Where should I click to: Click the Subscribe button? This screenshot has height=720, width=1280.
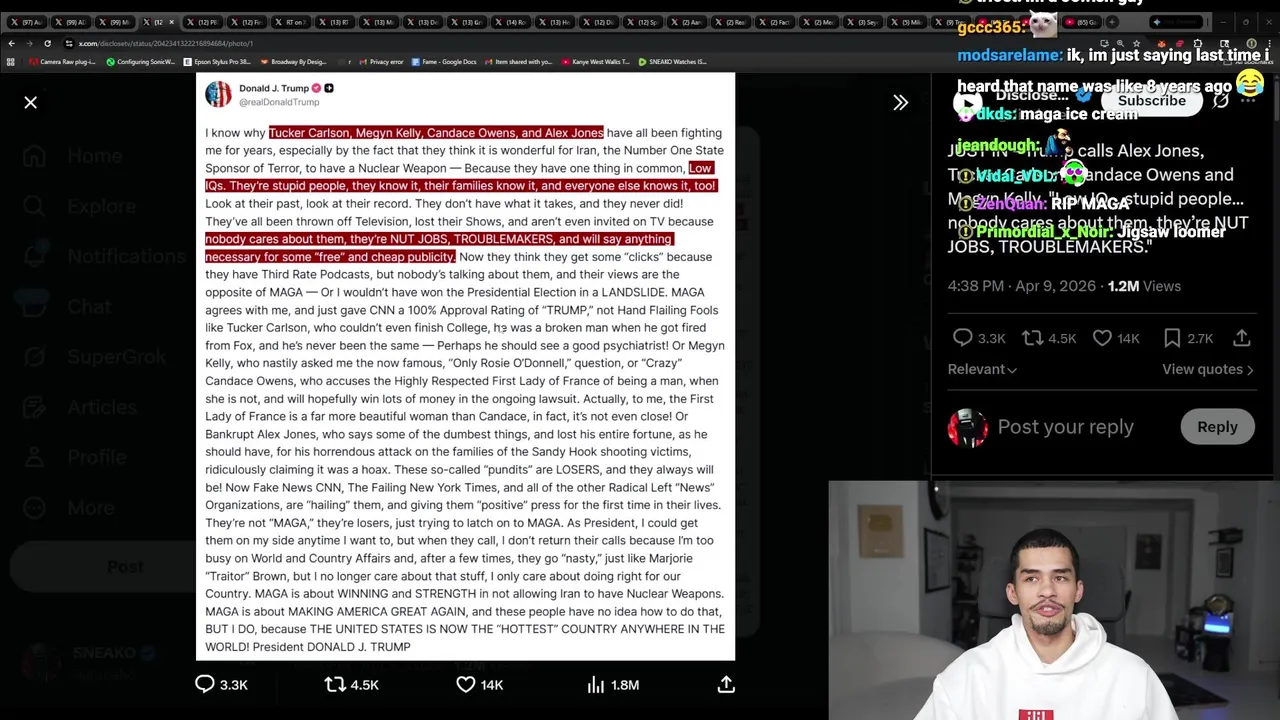click(1151, 101)
